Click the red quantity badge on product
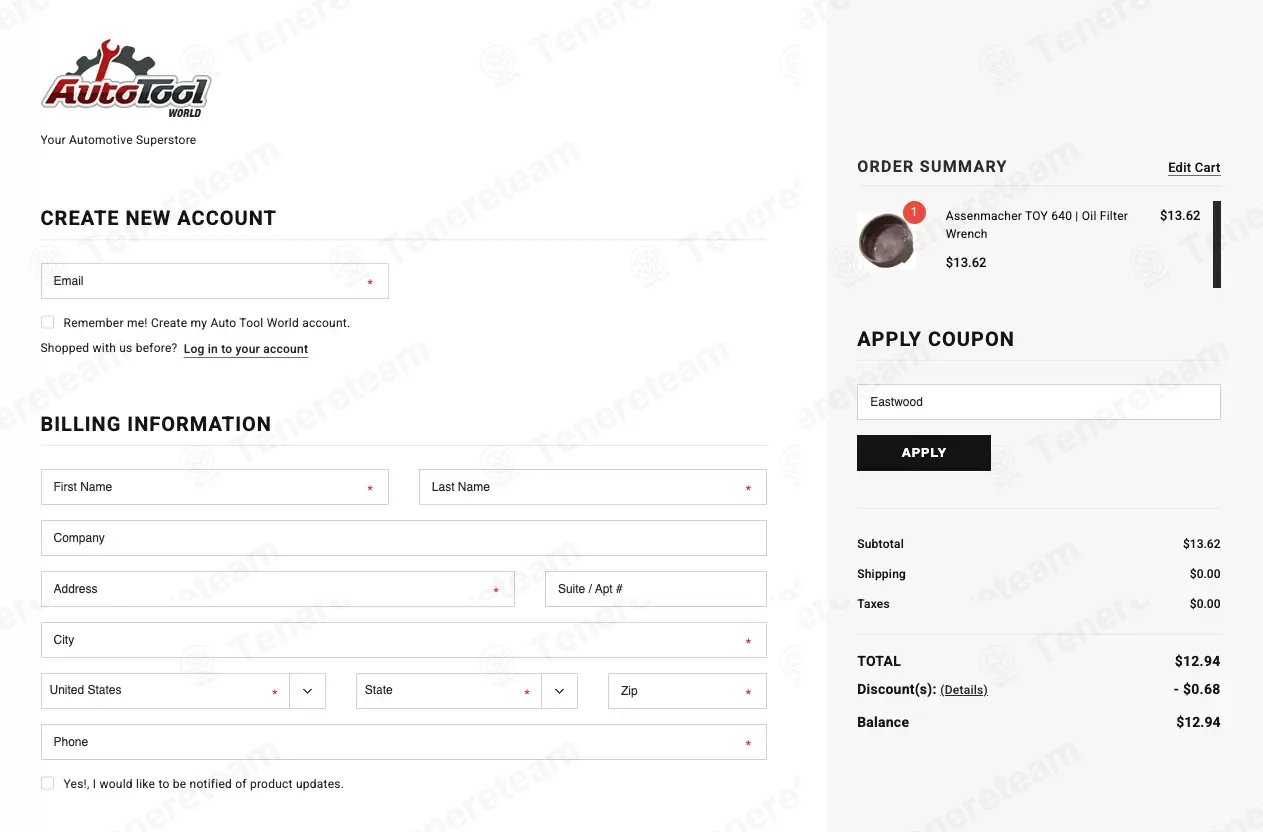The height and width of the screenshot is (832, 1263). tap(914, 212)
